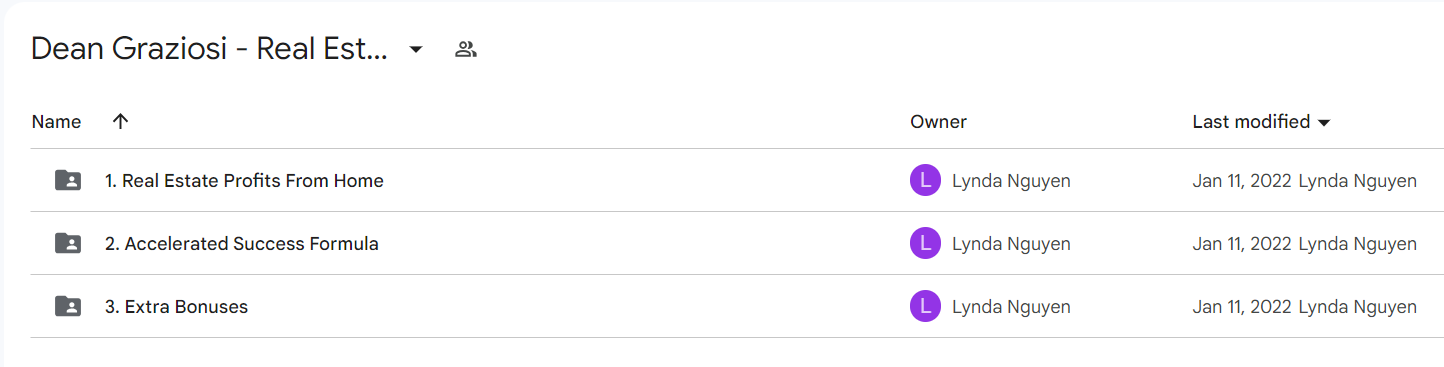Click Jan 11, 2022 date for Accelerated Success Formula
Viewport: 1444px width, 367px height.
[x=1242, y=243]
